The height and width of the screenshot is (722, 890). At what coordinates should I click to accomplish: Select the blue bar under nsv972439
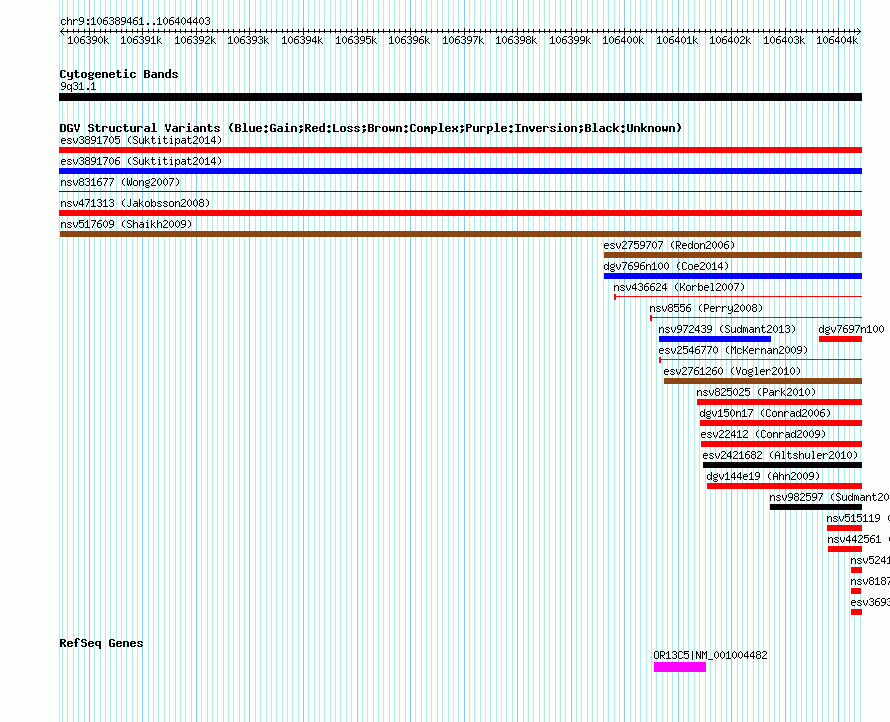715,339
